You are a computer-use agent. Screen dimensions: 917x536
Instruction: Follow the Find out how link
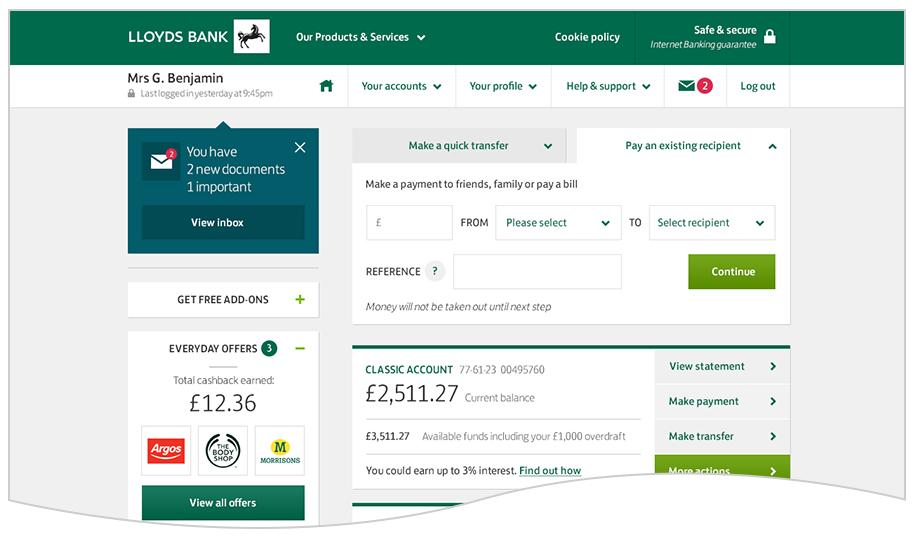(x=550, y=471)
